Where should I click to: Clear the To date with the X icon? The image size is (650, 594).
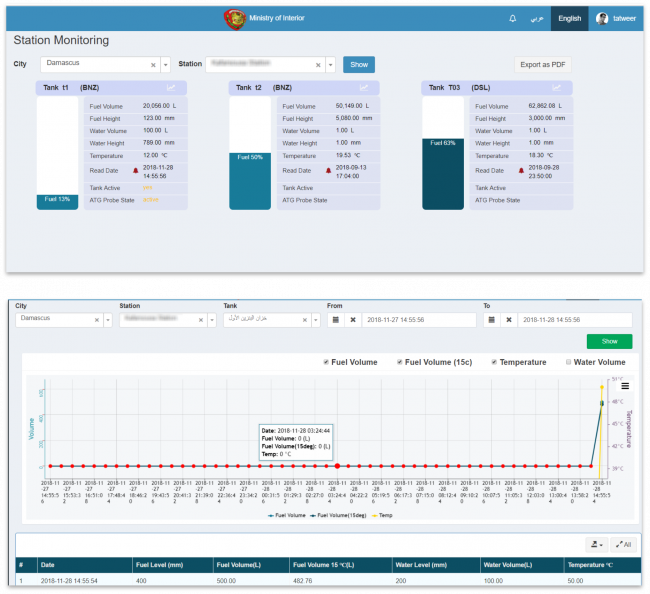pos(509,320)
